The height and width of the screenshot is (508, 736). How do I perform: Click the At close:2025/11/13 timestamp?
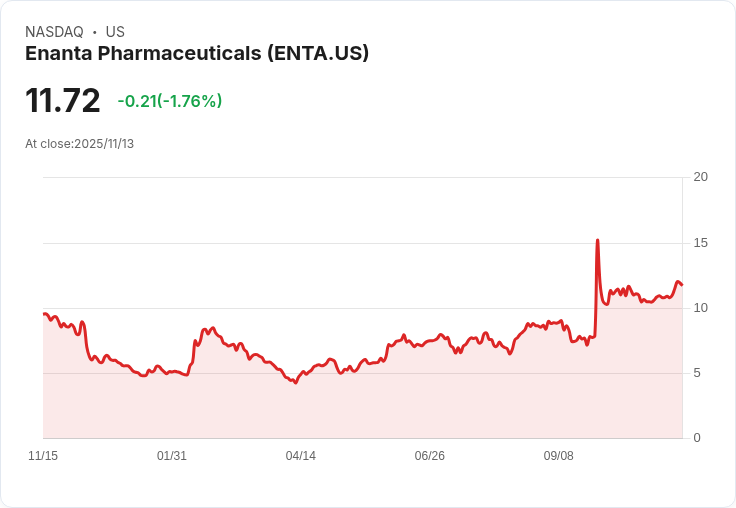click(x=79, y=144)
